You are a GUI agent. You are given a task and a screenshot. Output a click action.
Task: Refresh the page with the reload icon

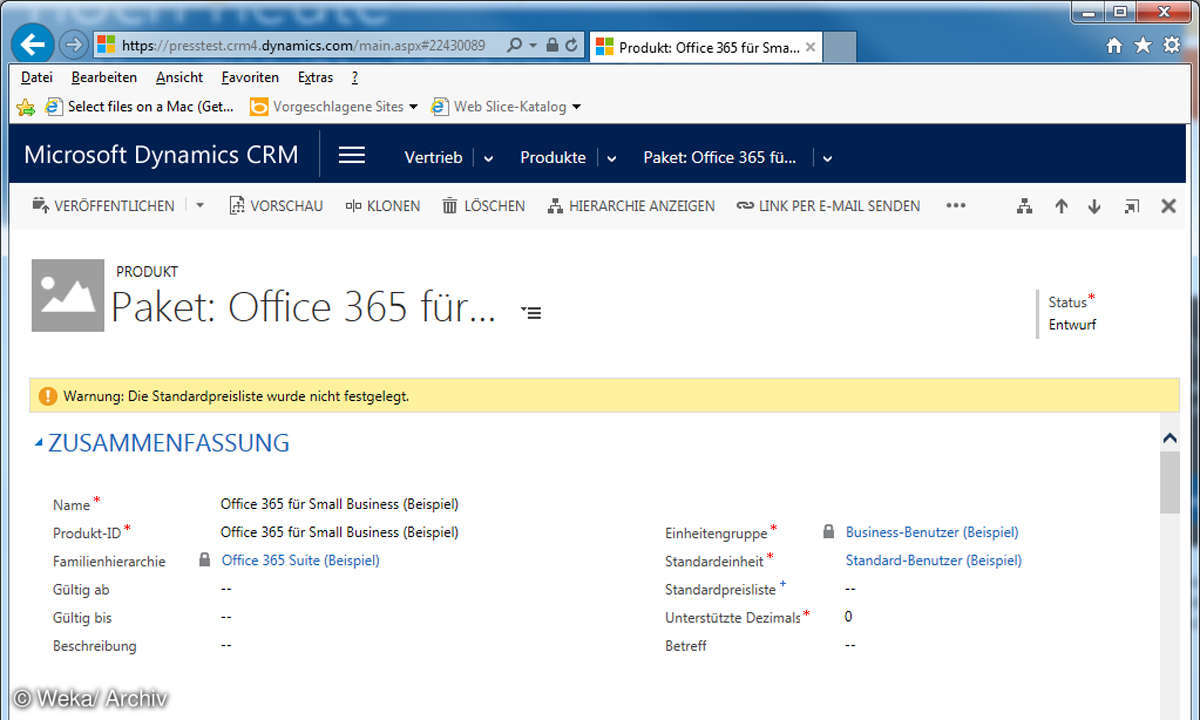coord(572,45)
